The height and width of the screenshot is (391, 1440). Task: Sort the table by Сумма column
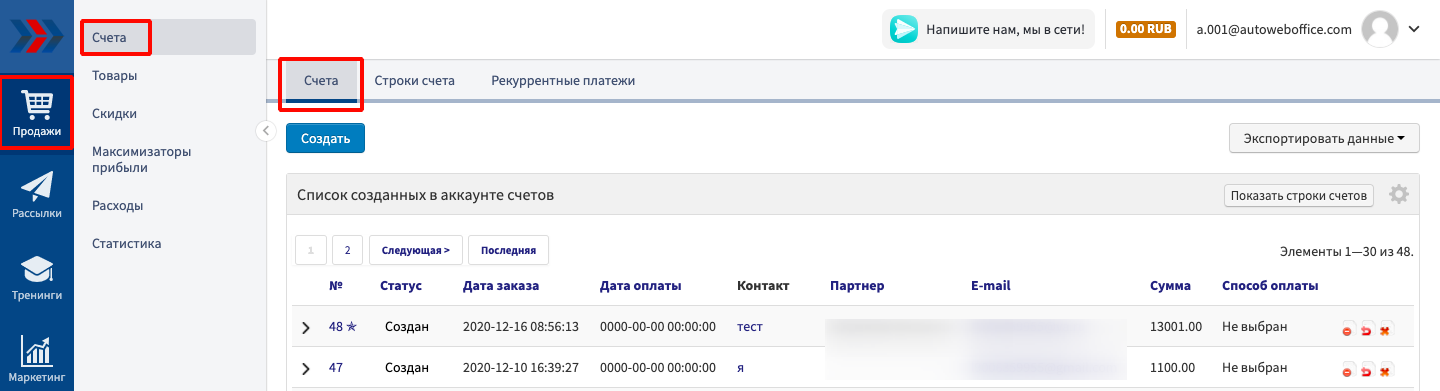pyautogui.click(x=1170, y=286)
